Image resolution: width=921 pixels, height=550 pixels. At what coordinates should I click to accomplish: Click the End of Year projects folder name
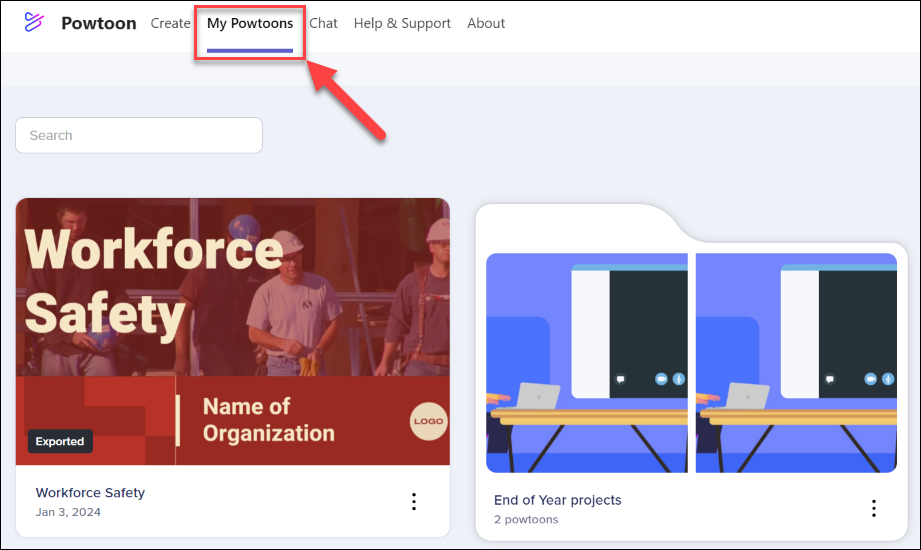(557, 500)
